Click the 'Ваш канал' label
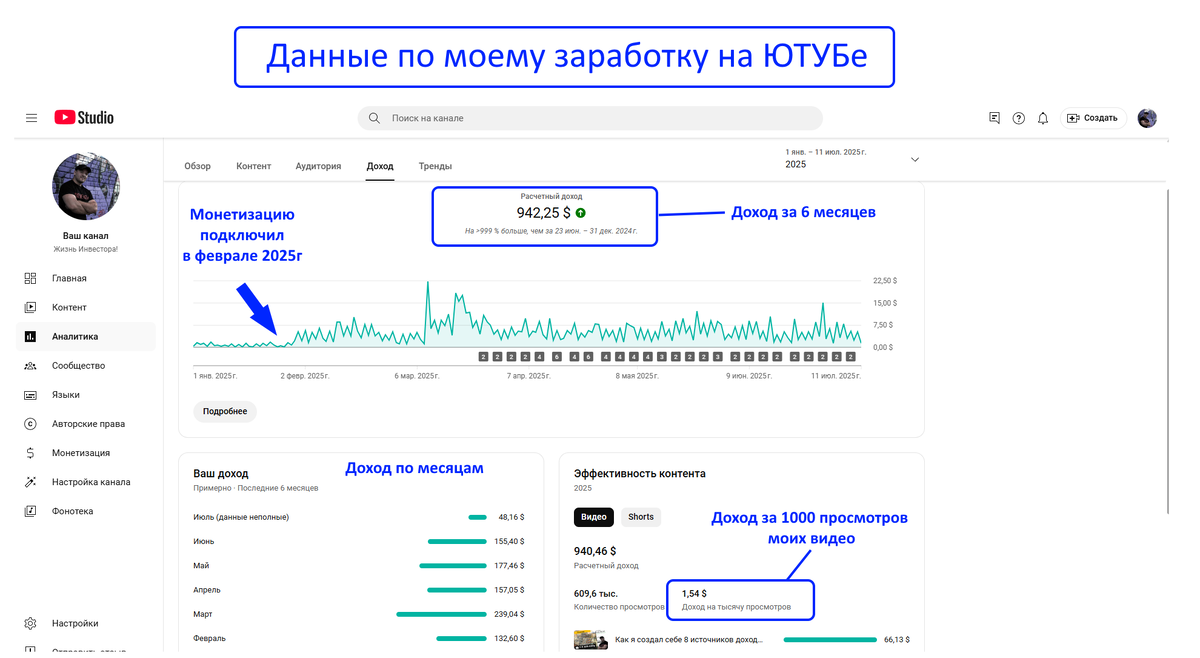 coord(86,236)
